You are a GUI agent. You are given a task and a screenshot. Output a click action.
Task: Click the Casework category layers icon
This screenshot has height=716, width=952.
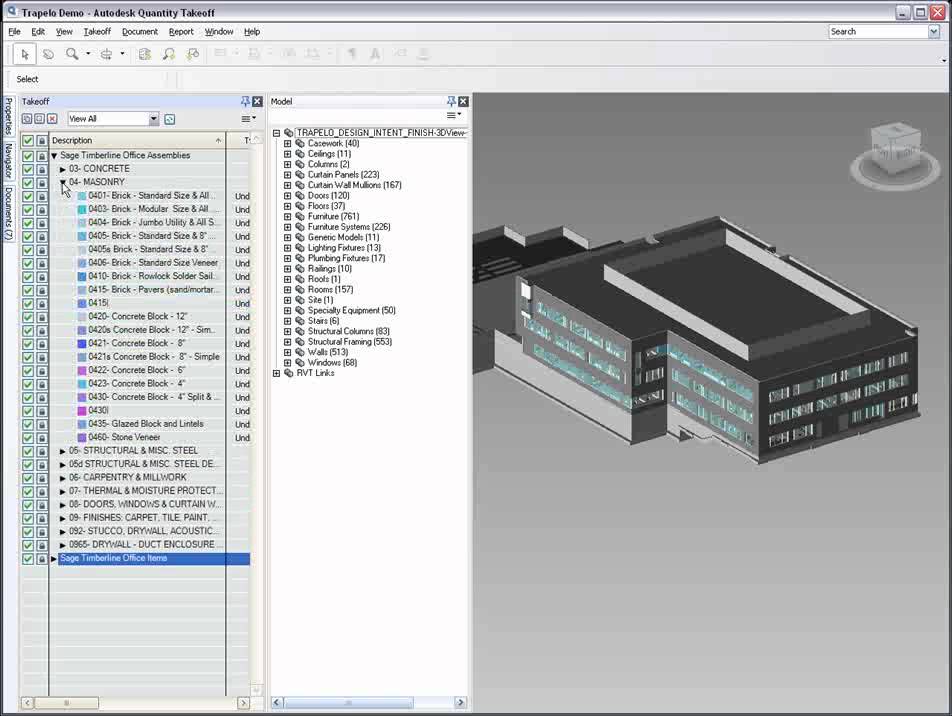pos(300,144)
